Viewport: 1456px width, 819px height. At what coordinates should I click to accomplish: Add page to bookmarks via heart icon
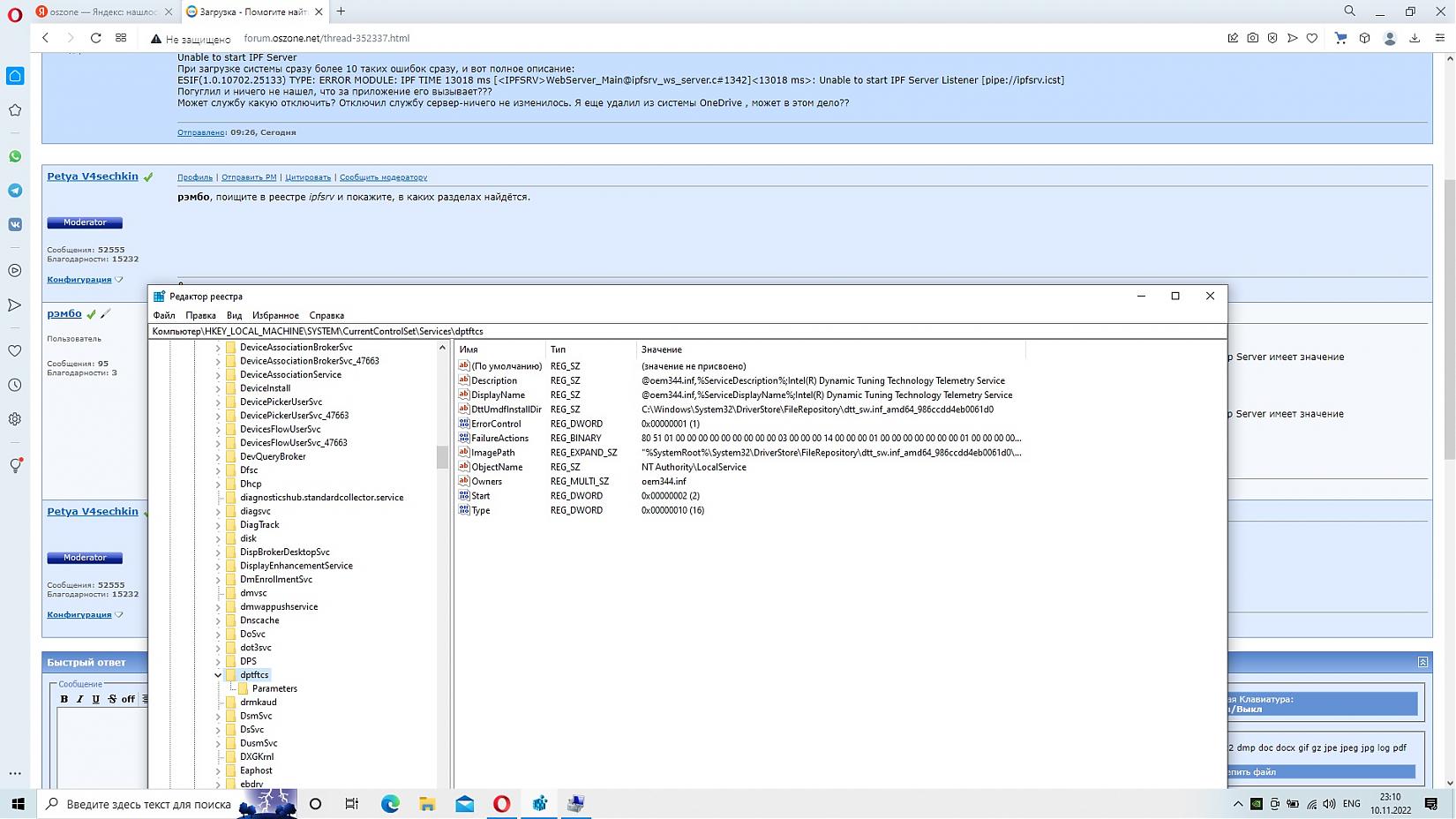point(1312,38)
